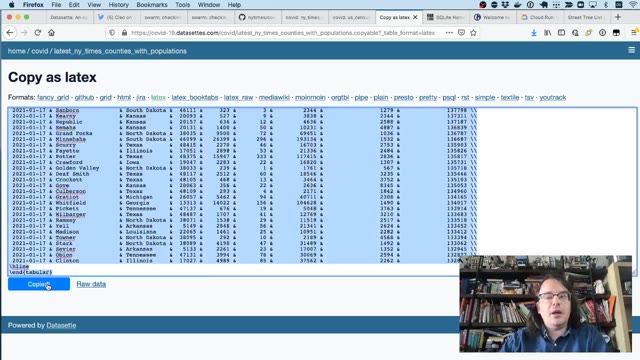Open the Firefox application menu
The image size is (640, 360).
coord(33,5)
